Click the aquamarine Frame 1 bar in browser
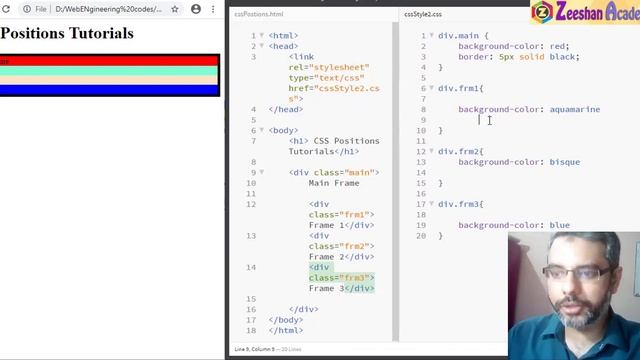The height and width of the screenshot is (360, 640). tap(109, 71)
